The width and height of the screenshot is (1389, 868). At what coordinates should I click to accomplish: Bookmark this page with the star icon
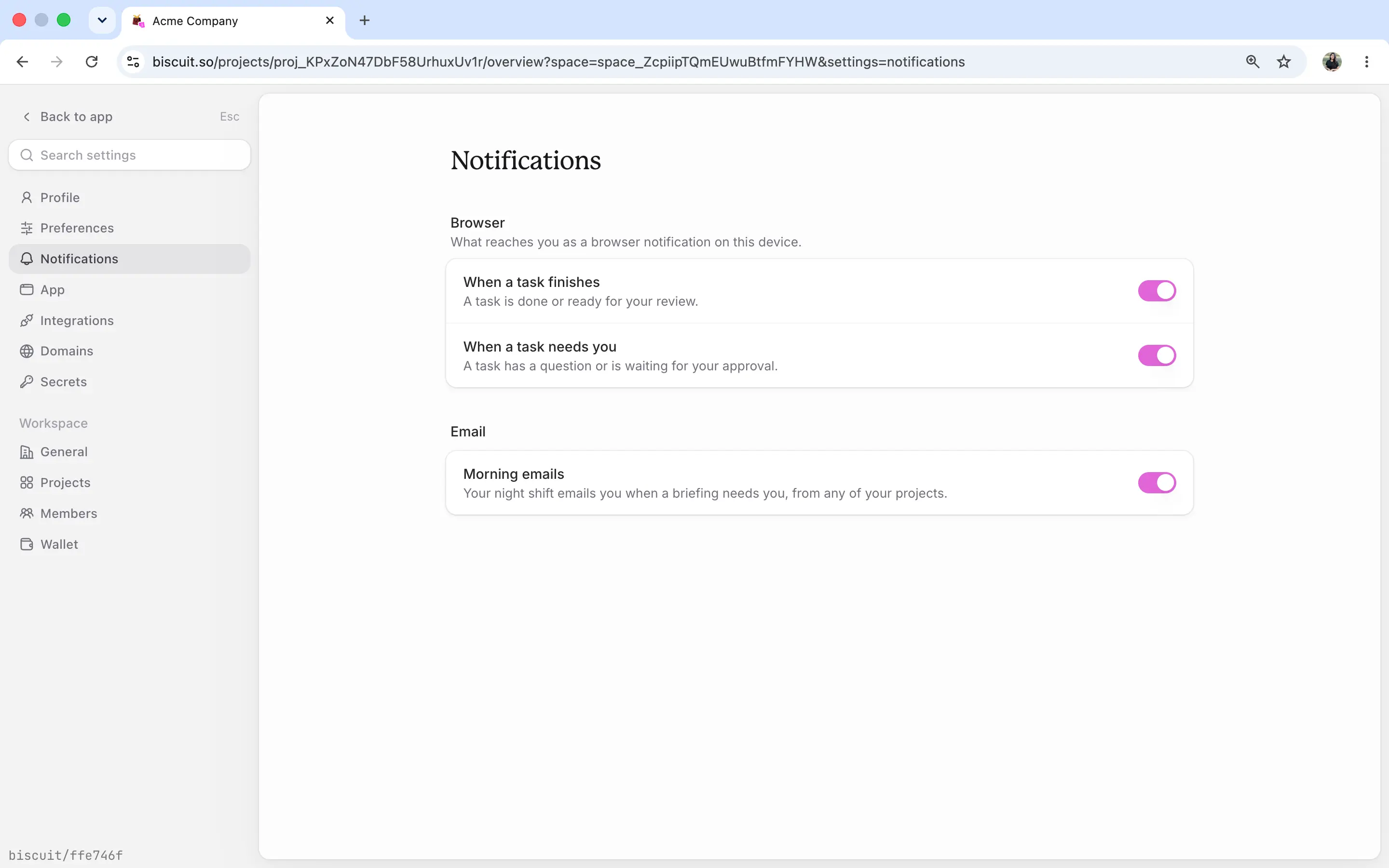1283,61
